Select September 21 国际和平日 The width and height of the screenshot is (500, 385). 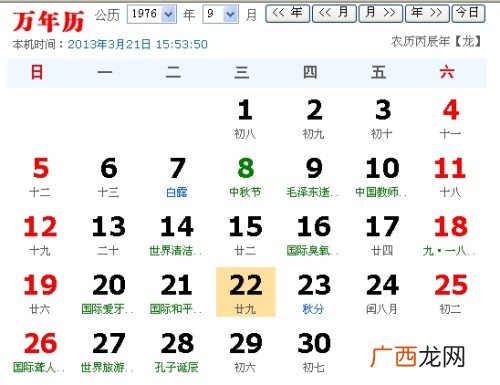(177, 294)
